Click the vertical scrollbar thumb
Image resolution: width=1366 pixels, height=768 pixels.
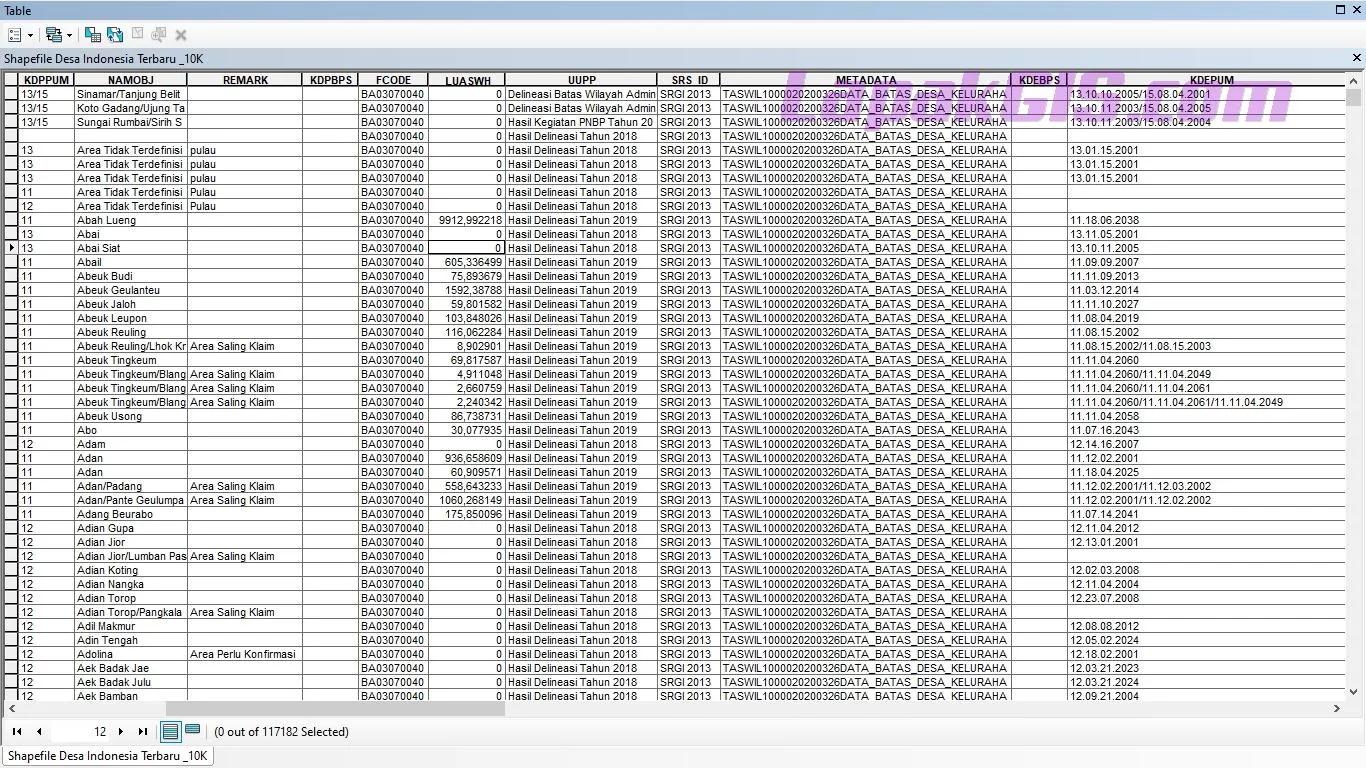click(1354, 97)
